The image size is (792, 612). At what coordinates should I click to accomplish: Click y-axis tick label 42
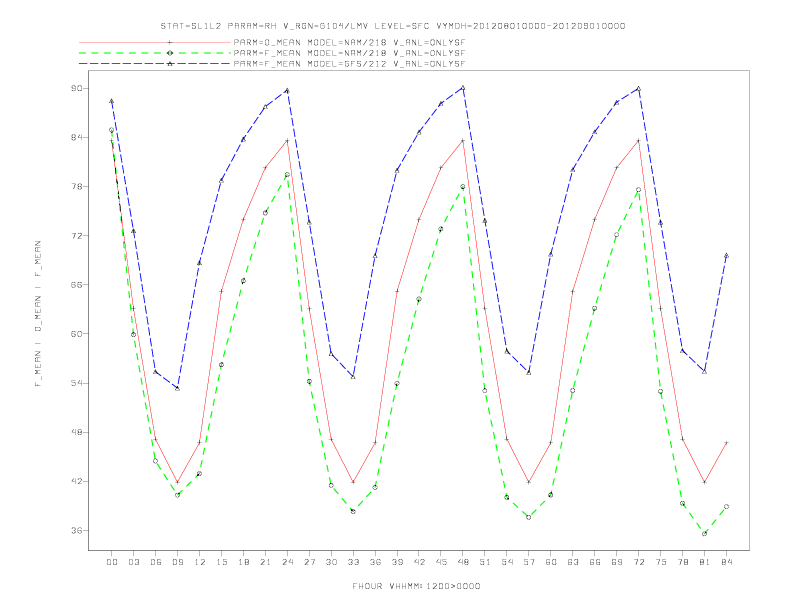tap(77, 481)
